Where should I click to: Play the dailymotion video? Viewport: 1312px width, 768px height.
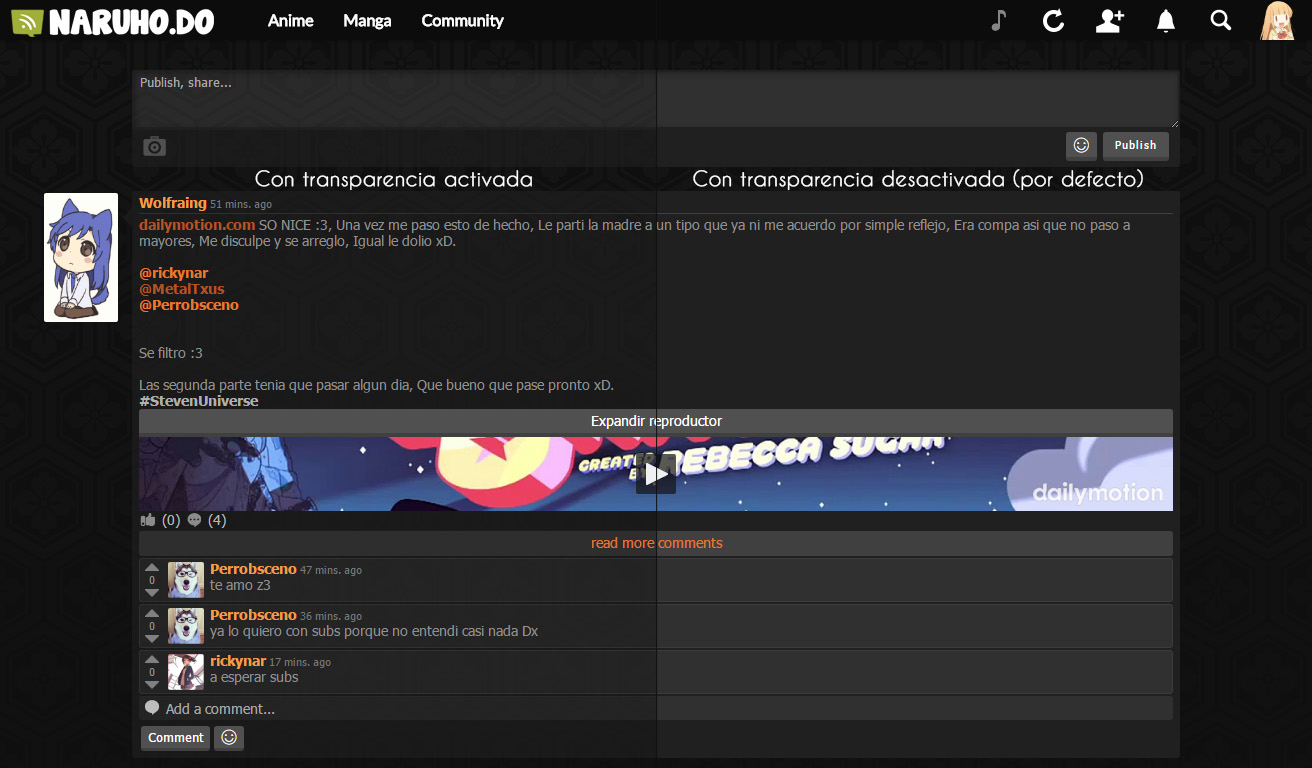pyautogui.click(x=656, y=474)
